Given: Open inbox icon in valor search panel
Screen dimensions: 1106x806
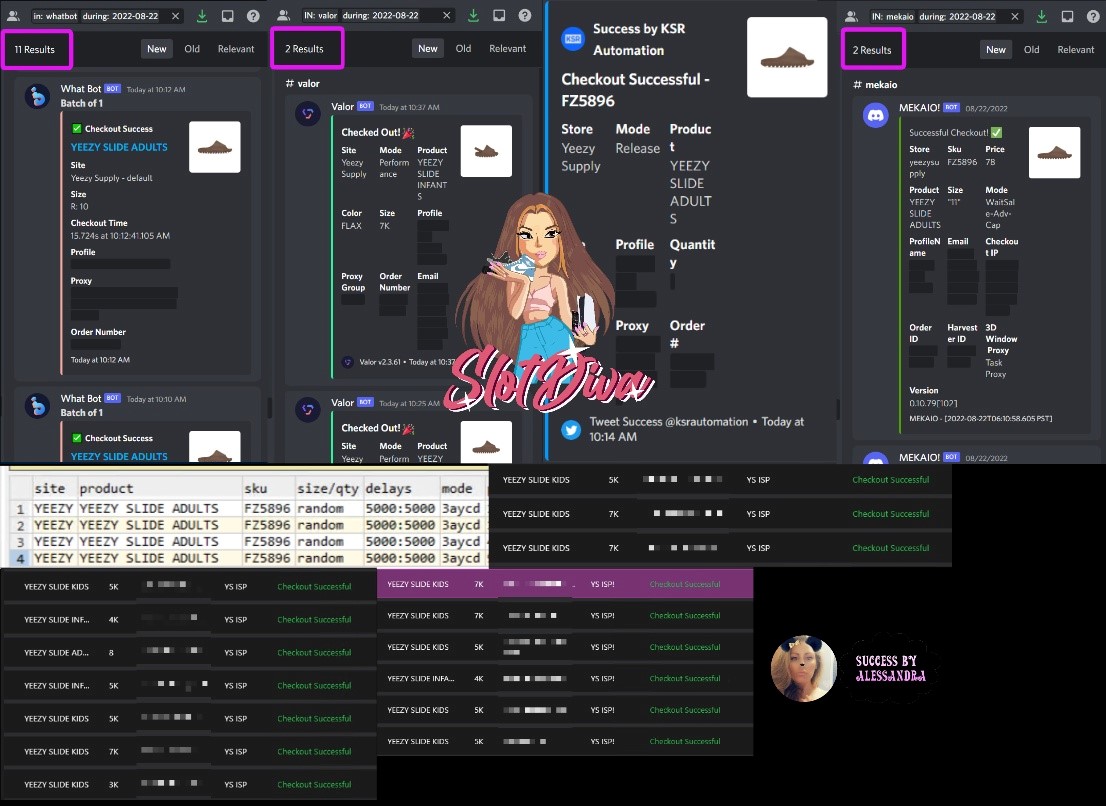Looking at the screenshot, I should pos(499,15).
